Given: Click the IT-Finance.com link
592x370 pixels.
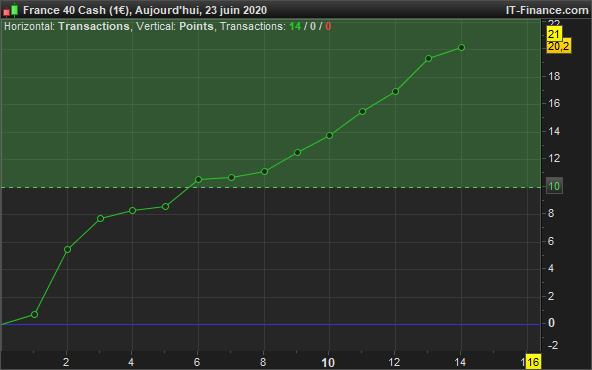Looking at the screenshot, I should pyautogui.click(x=547, y=10).
